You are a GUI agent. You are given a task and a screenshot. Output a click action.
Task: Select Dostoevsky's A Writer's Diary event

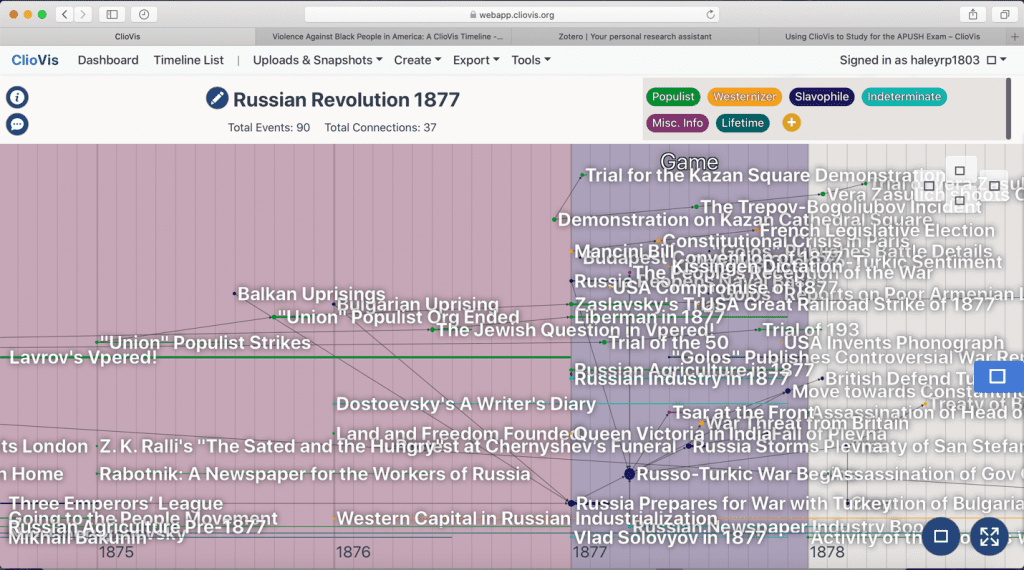pos(466,404)
